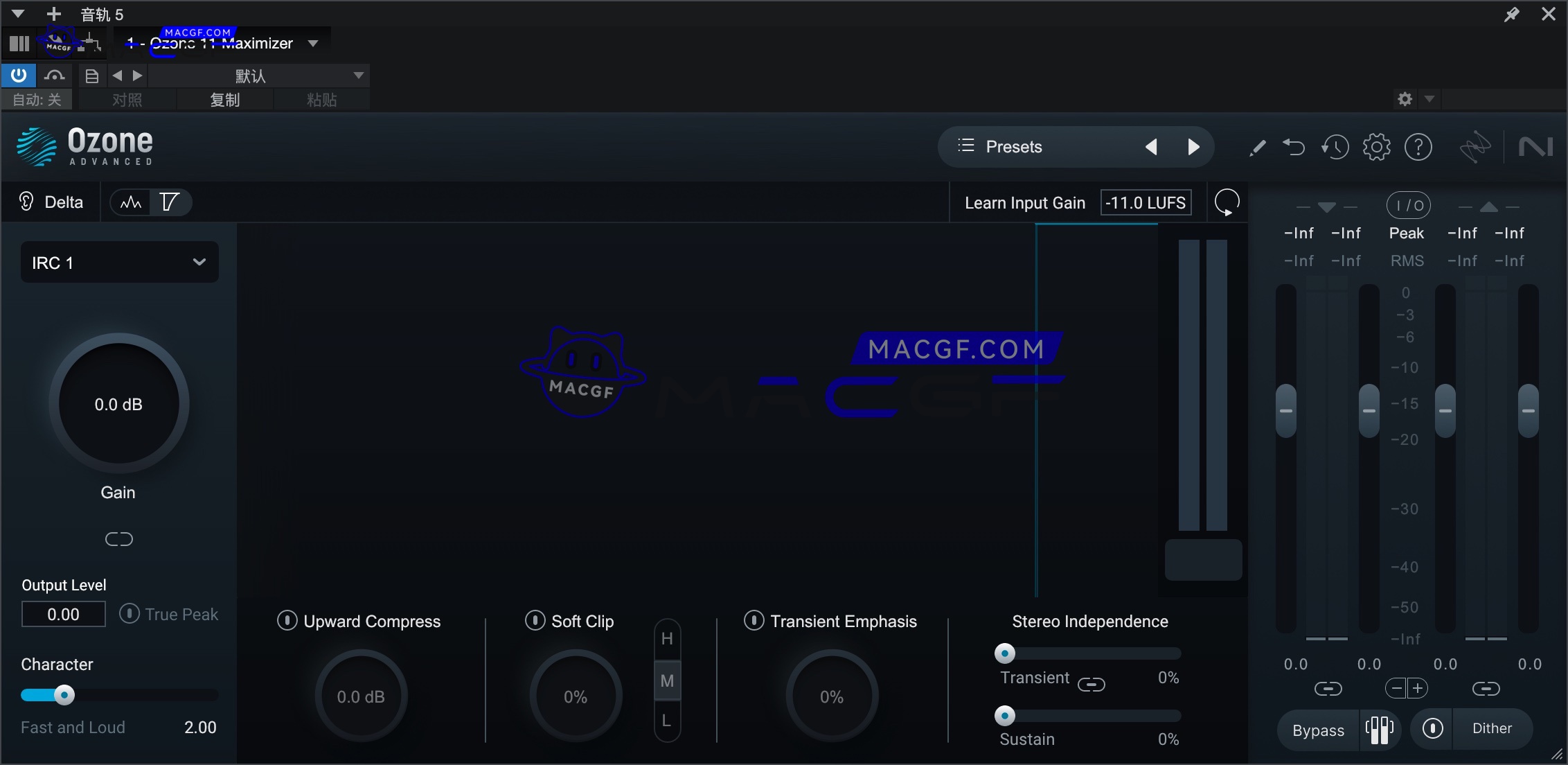Select the 音轨 5 track tab
This screenshot has width=1568, height=765.
(x=101, y=14)
